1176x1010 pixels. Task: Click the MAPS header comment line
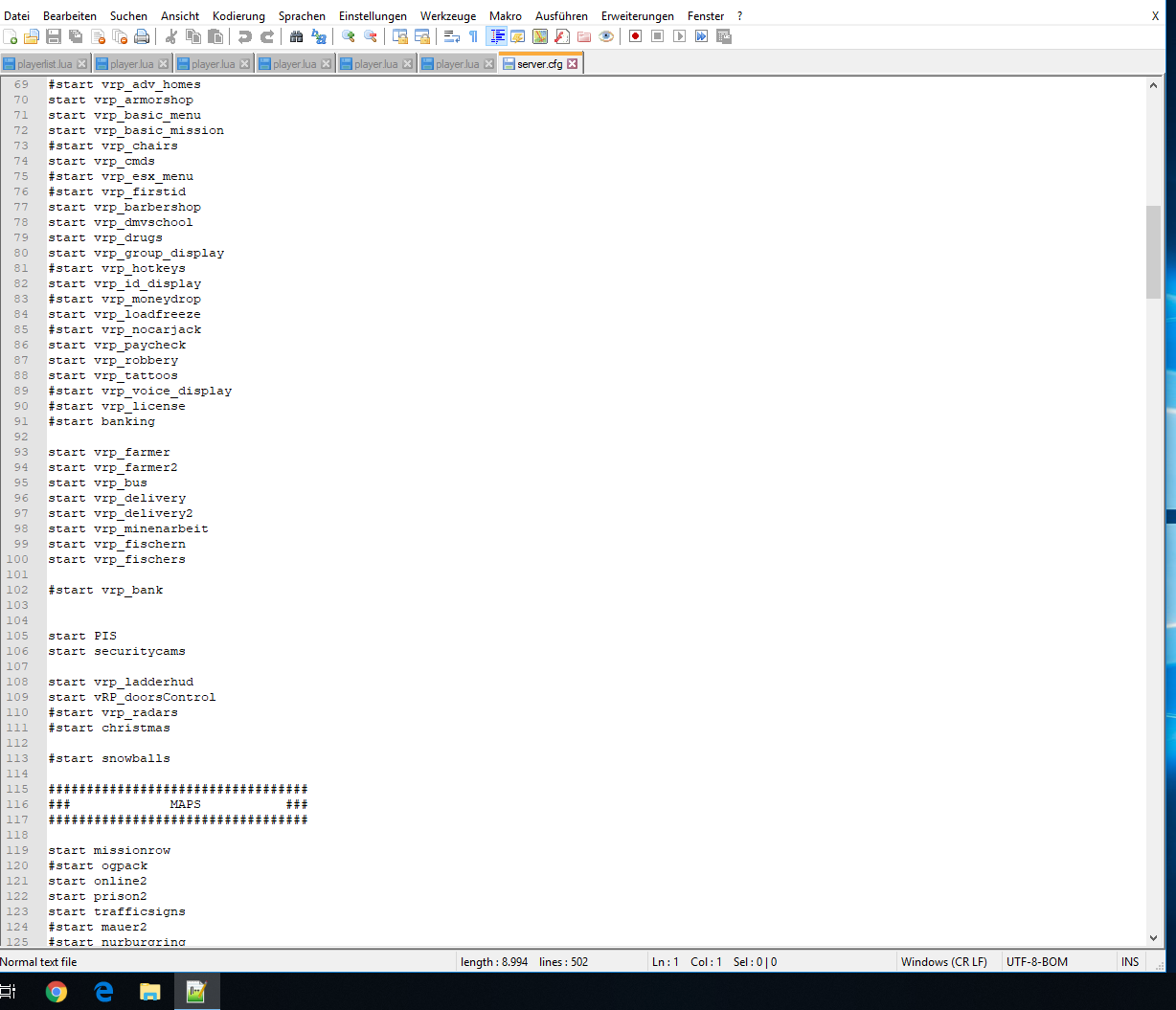(178, 804)
